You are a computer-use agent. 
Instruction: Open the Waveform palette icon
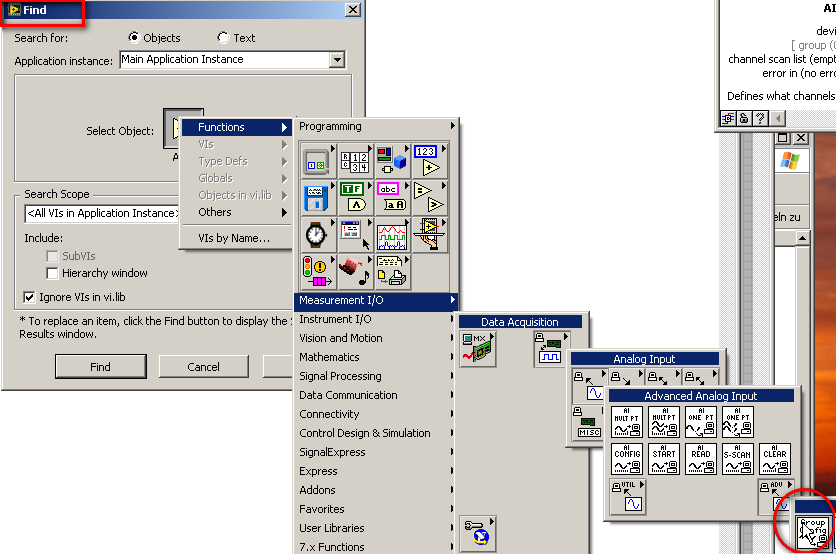393,235
